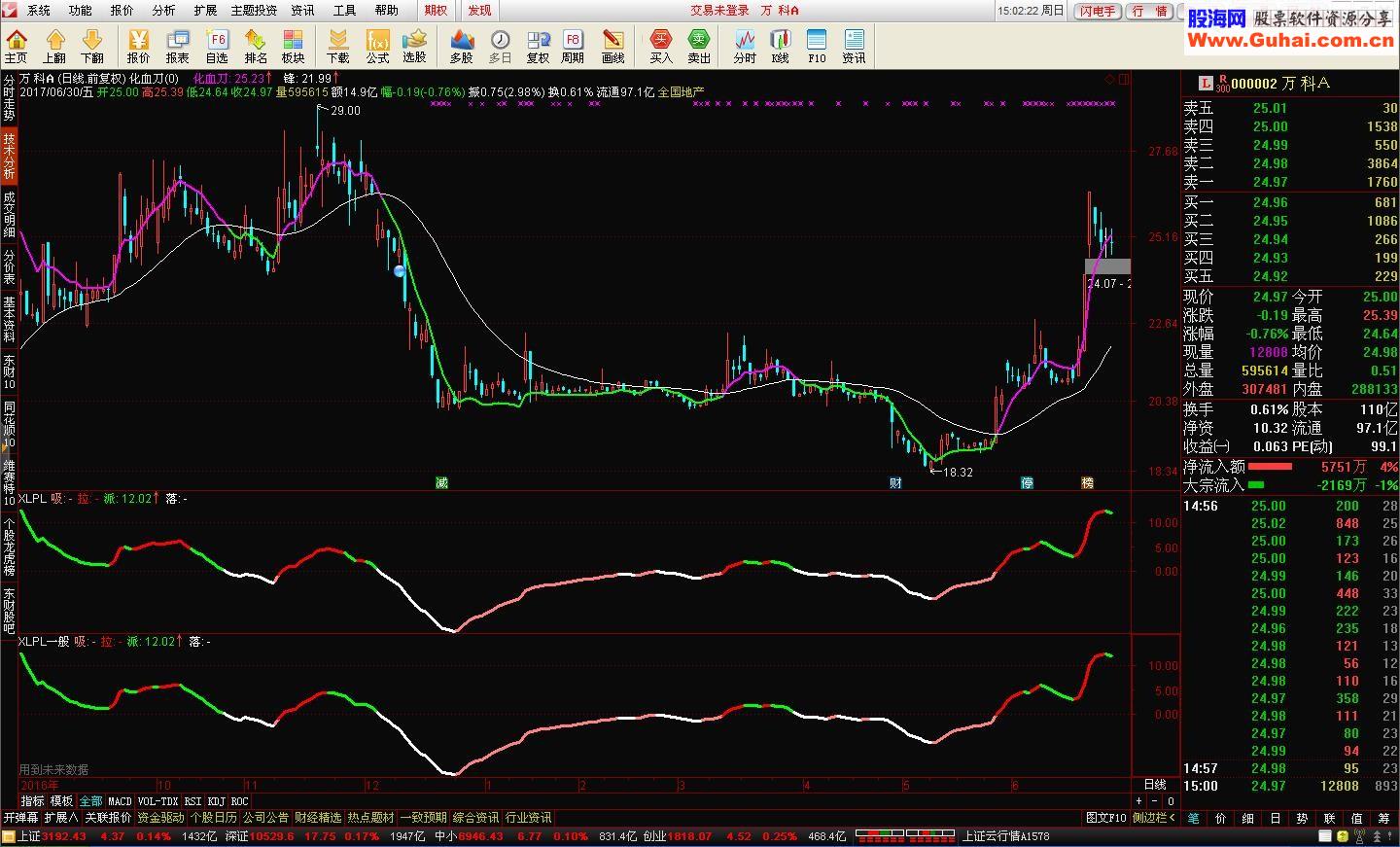The height and width of the screenshot is (847, 1400).
Task: Open the 周期 F8 period icon
Action: click(x=573, y=46)
